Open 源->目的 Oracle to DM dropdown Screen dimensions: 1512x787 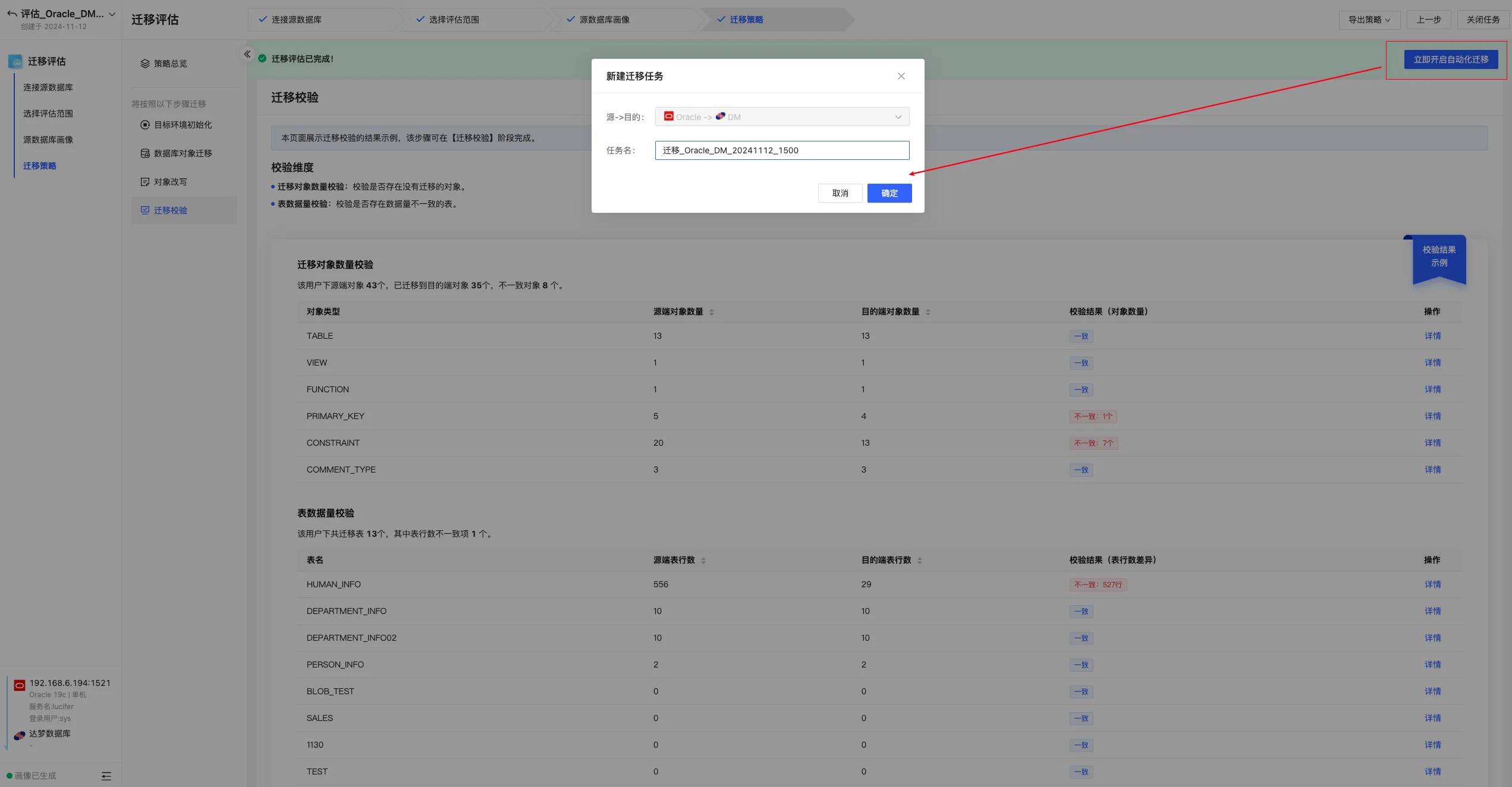click(781, 117)
